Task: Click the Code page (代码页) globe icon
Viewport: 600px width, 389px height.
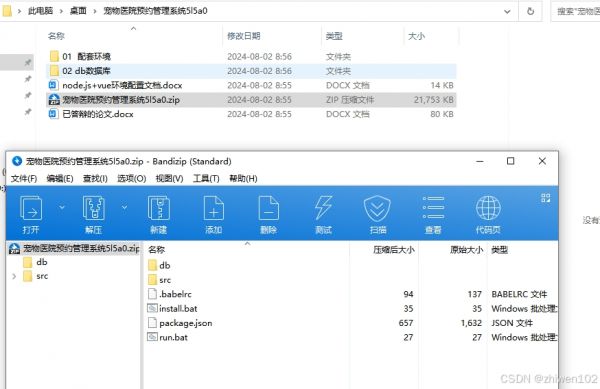Action: (488, 214)
